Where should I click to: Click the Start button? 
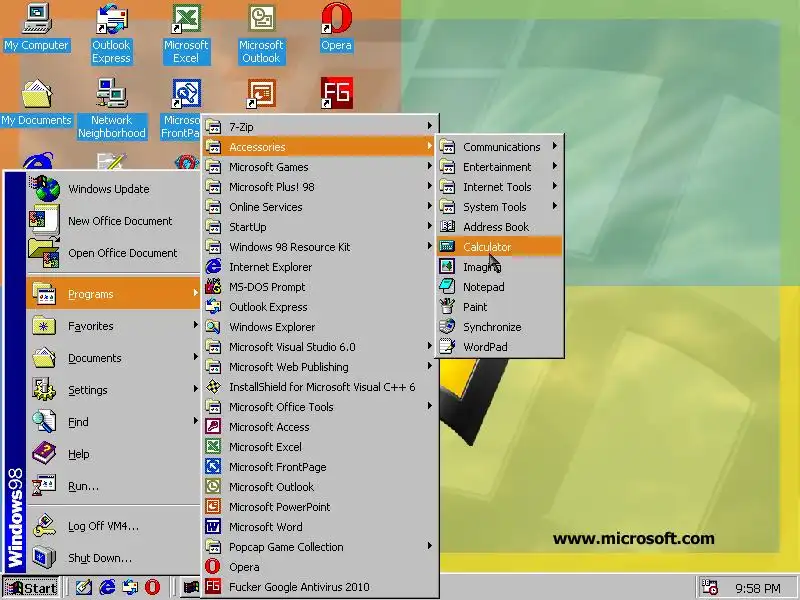click(x=31, y=588)
